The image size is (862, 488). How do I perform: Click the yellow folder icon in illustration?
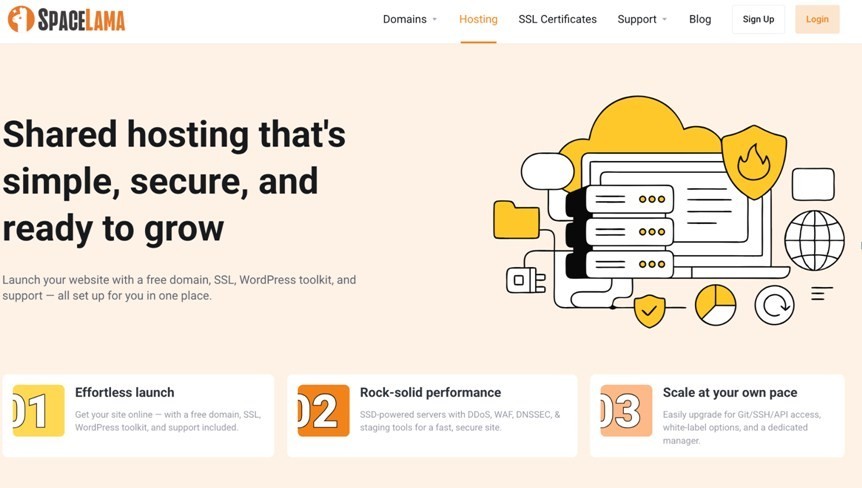516,220
